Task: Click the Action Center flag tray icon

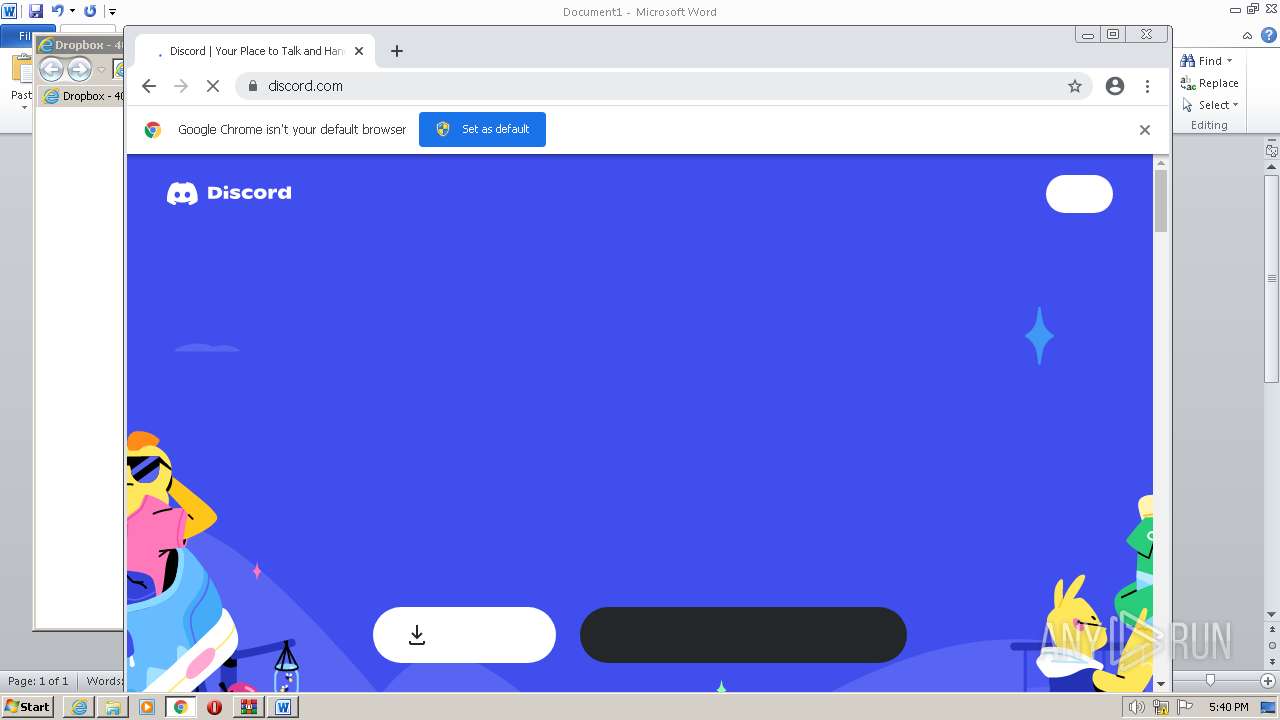Action: (x=1185, y=707)
